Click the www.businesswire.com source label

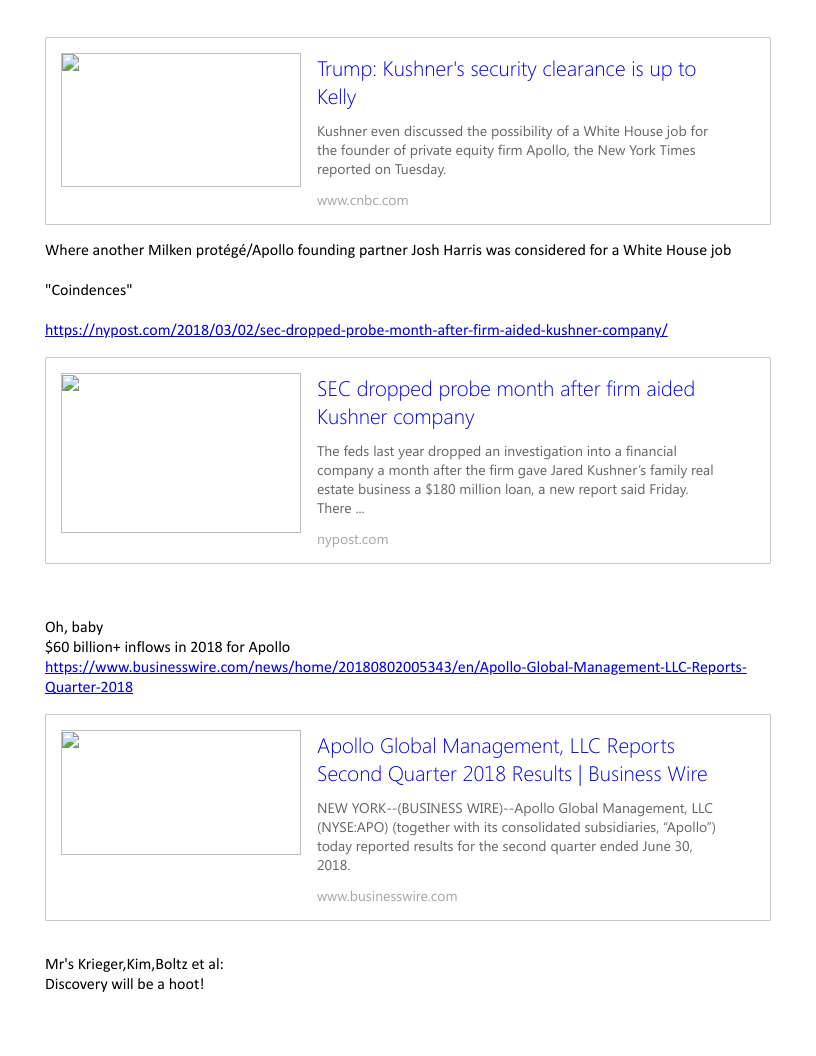387,896
